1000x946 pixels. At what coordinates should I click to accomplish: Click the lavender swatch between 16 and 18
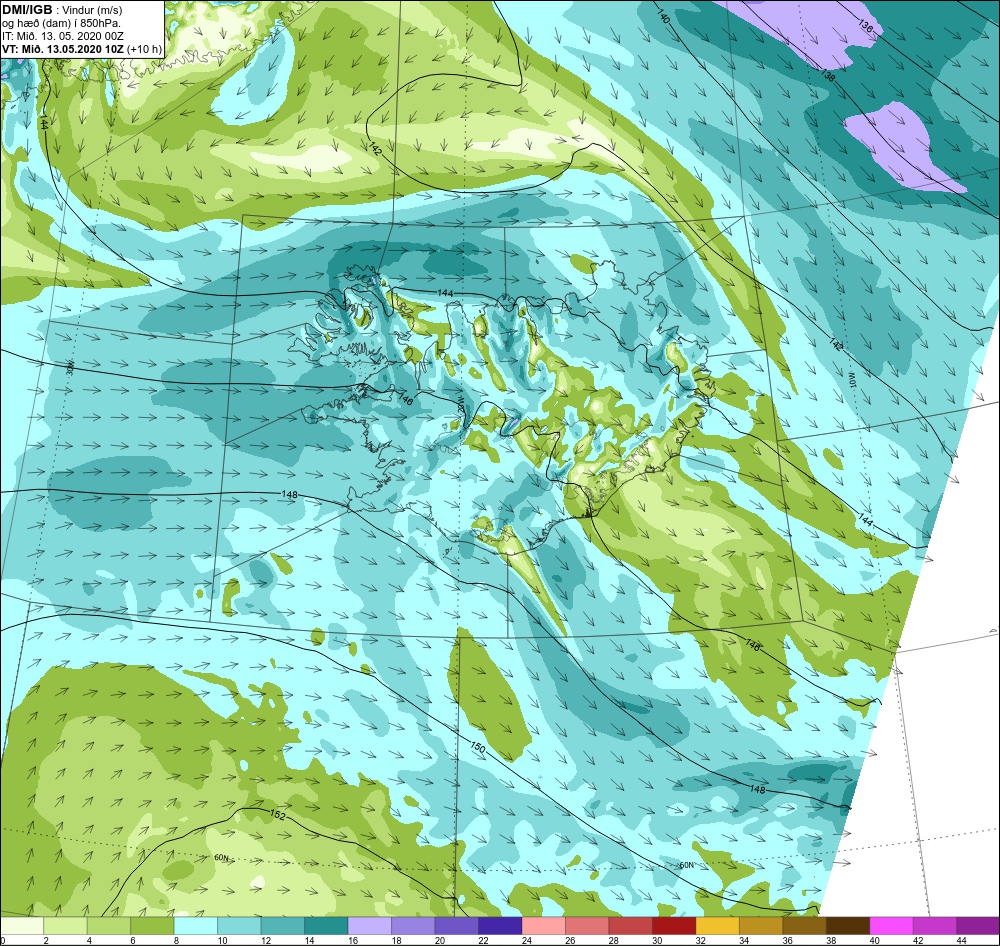coord(369,926)
